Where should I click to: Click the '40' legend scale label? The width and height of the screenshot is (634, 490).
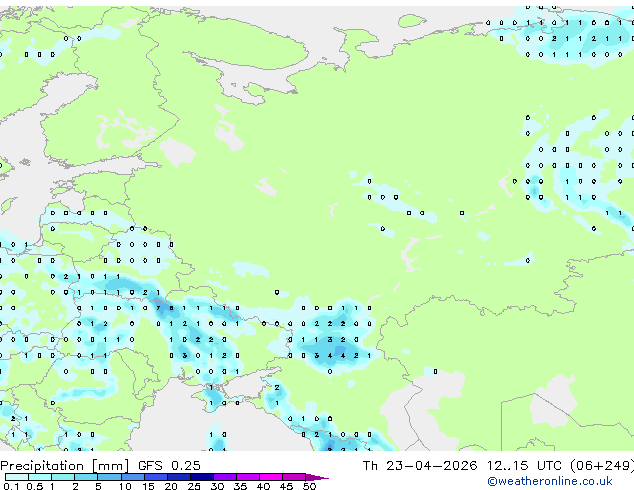(263, 486)
